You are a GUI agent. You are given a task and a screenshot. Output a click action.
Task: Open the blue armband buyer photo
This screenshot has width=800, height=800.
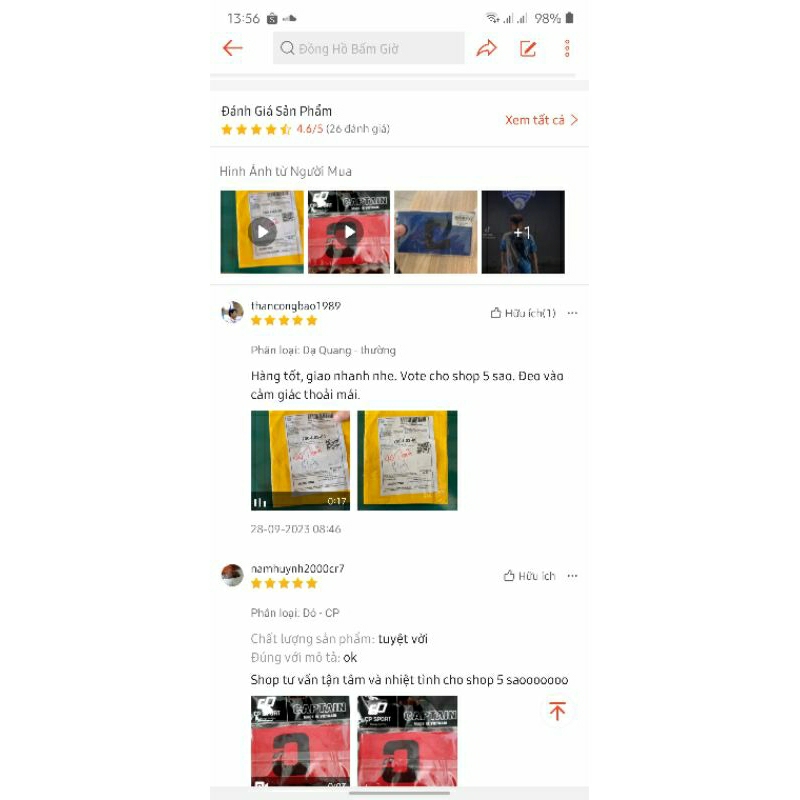tap(436, 232)
